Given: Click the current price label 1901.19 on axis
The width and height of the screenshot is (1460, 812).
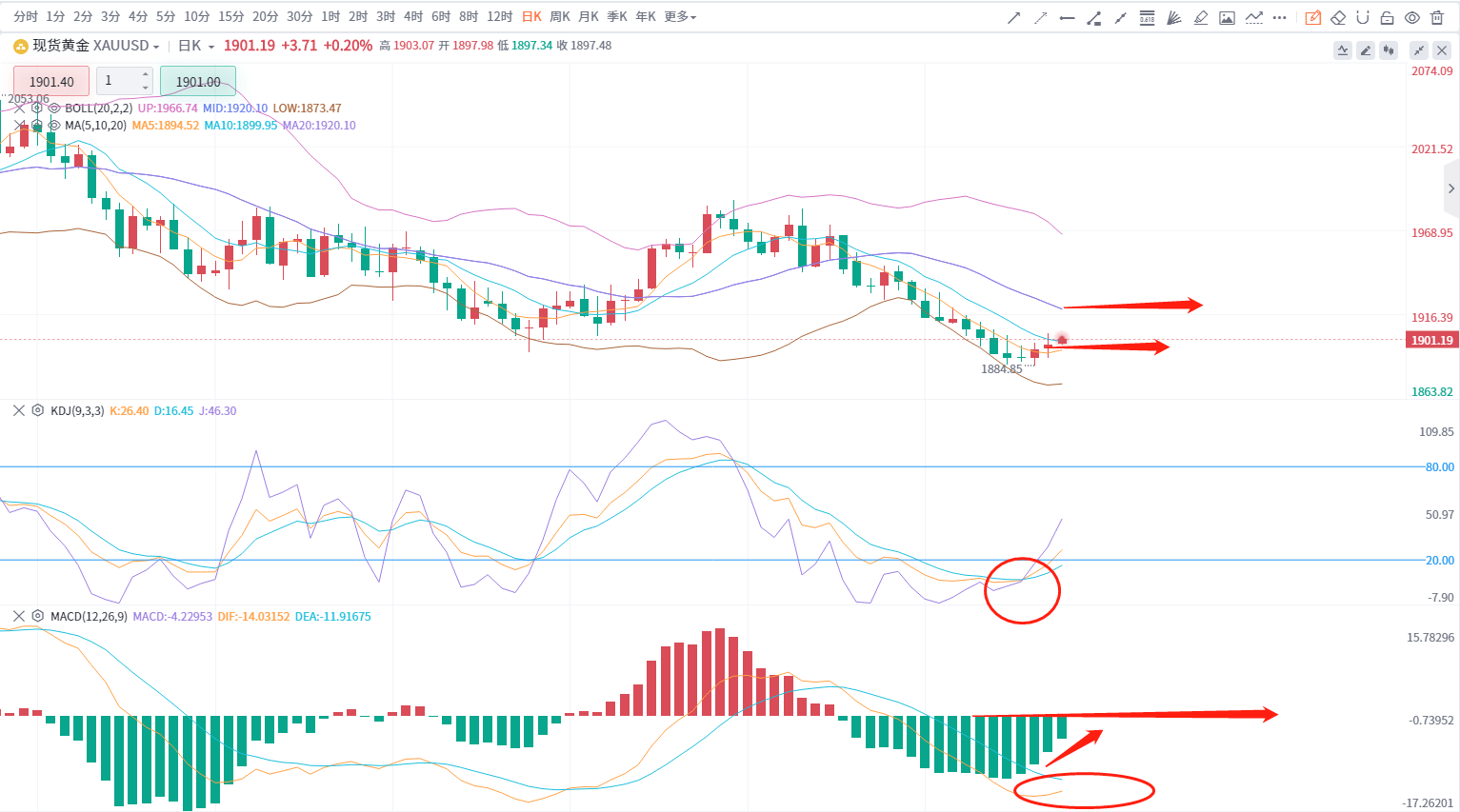Looking at the screenshot, I should 1432,340.
